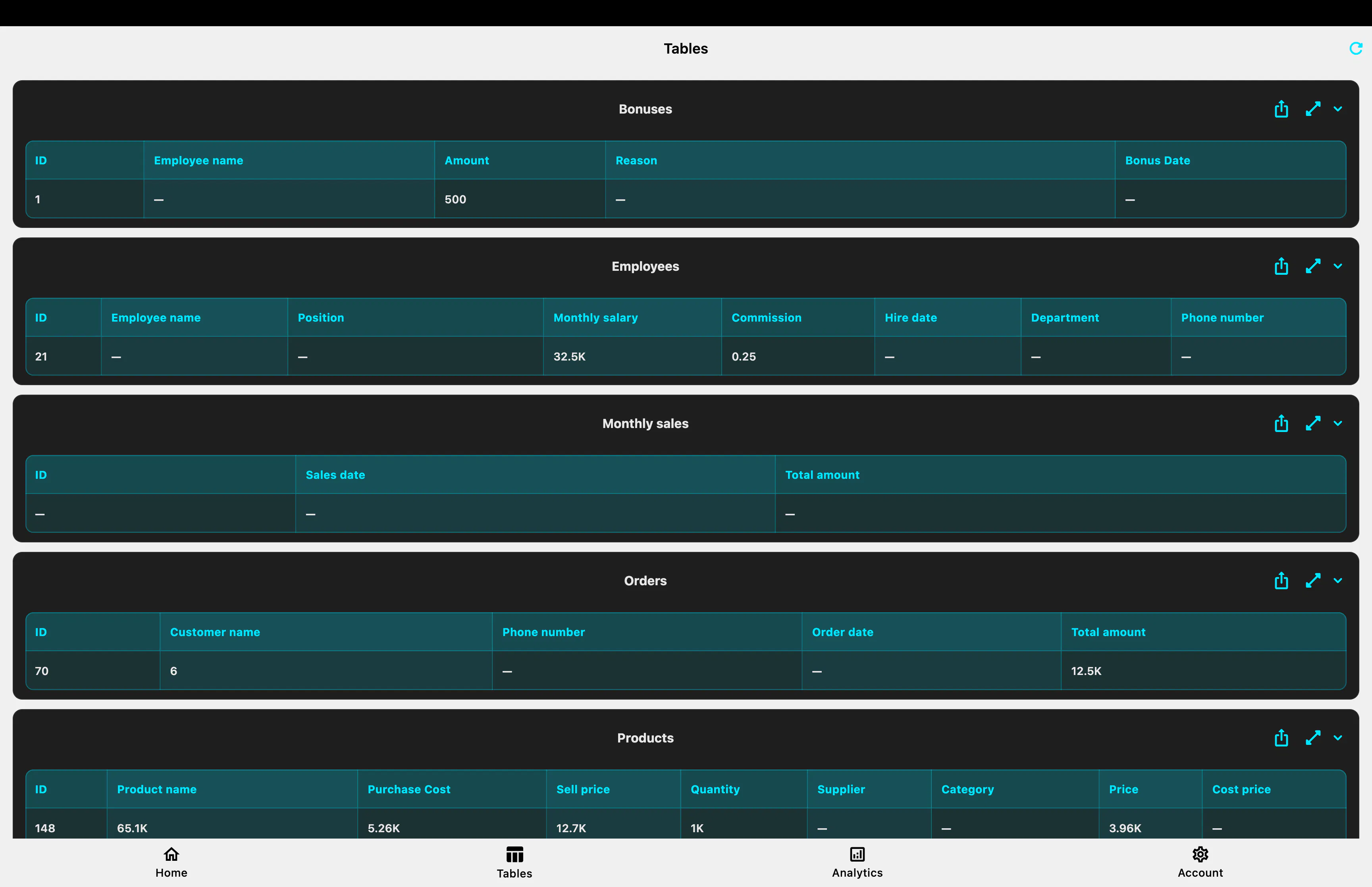Select the Tables tab
Viewport: 1372px width, 887px height.
[514, 862]
